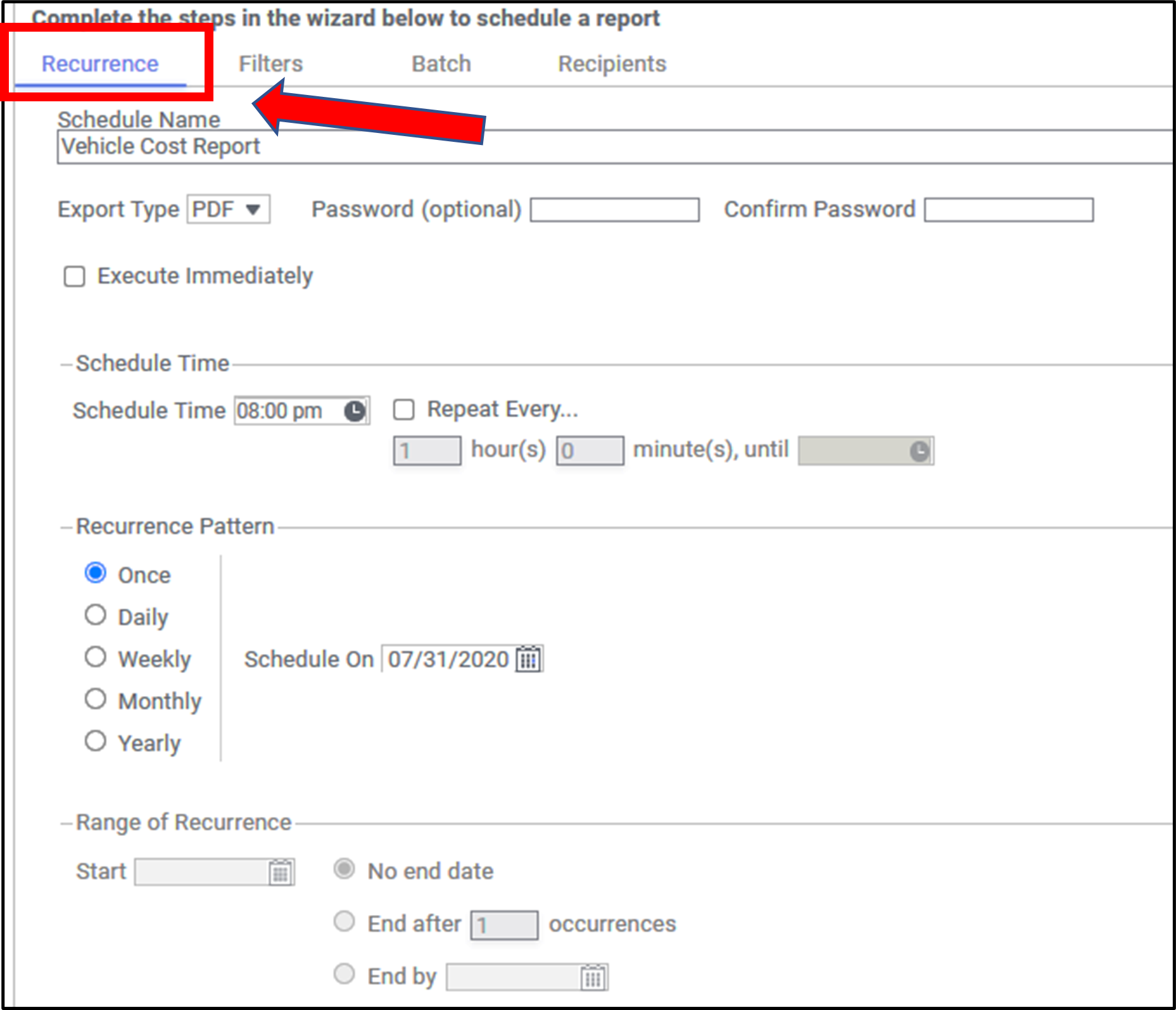Switch to the Filters tab
Image resolution: width=1176 pixels, height=1010 pixels.
click(x=270, y=64)
